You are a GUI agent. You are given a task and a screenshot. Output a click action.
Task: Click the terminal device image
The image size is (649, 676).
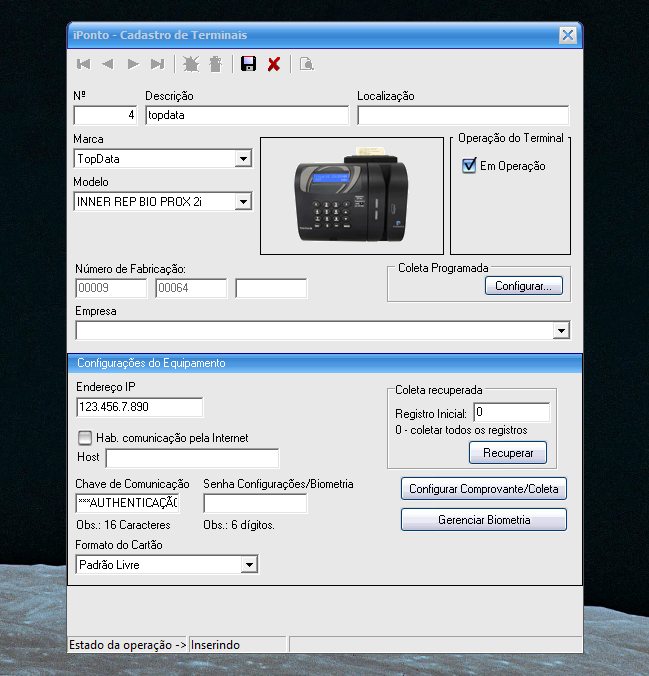pyautogui.click(x=352, y=195)
